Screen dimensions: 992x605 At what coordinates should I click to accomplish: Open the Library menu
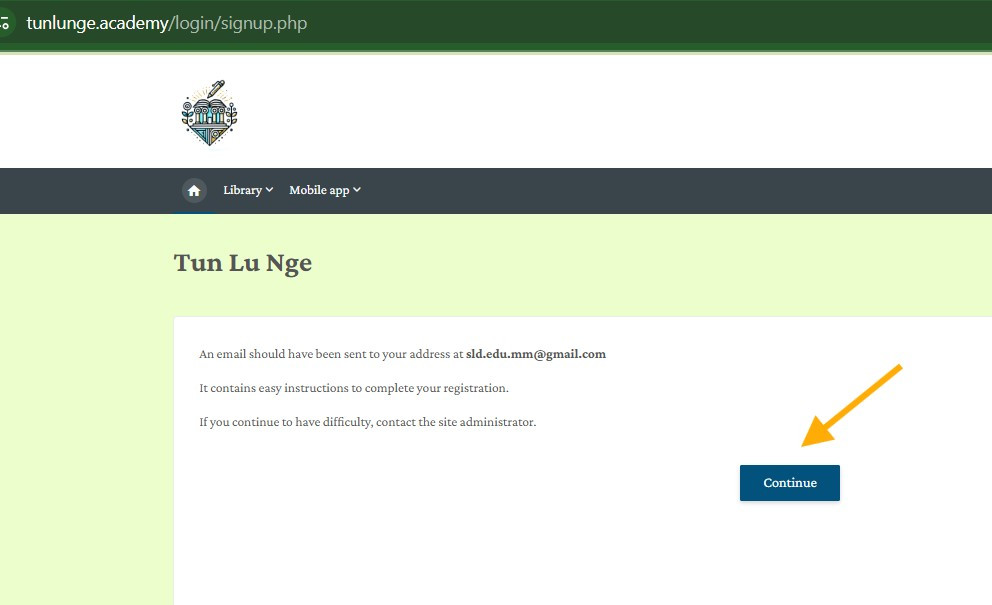click(x=243, y=190)
